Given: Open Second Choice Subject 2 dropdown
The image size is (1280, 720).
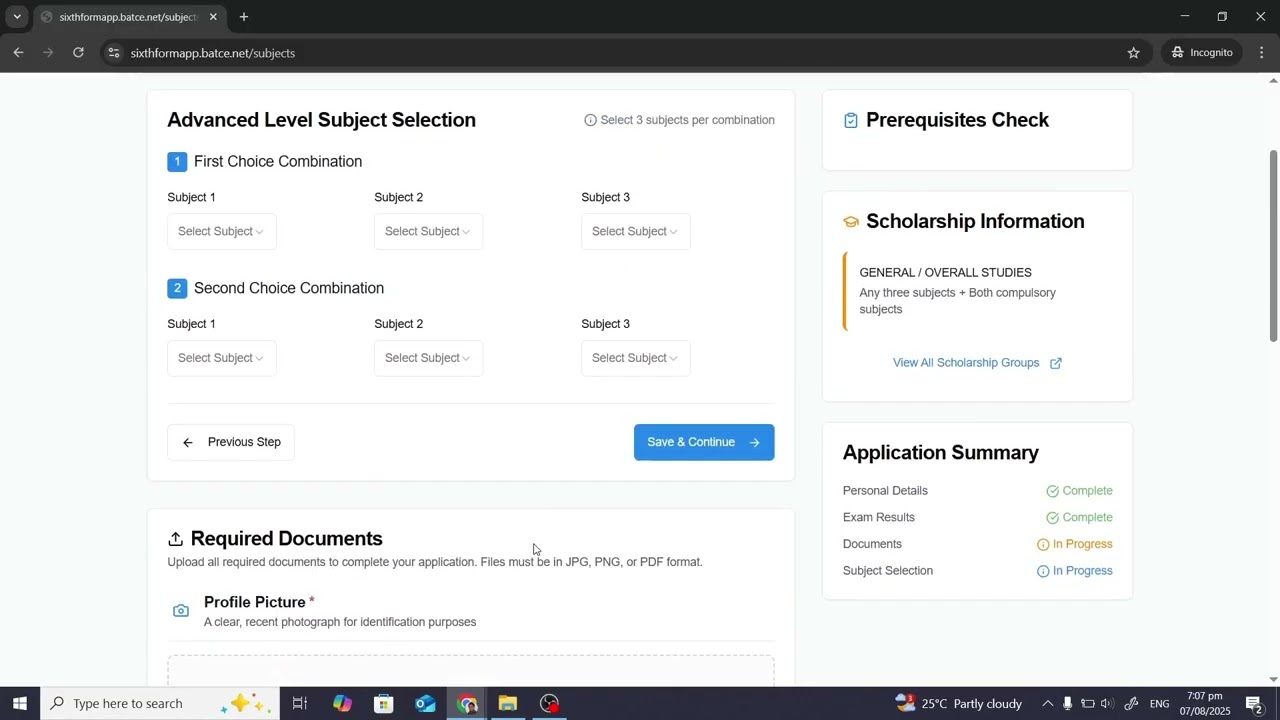Looking at the screenshot, I should 428,358.
